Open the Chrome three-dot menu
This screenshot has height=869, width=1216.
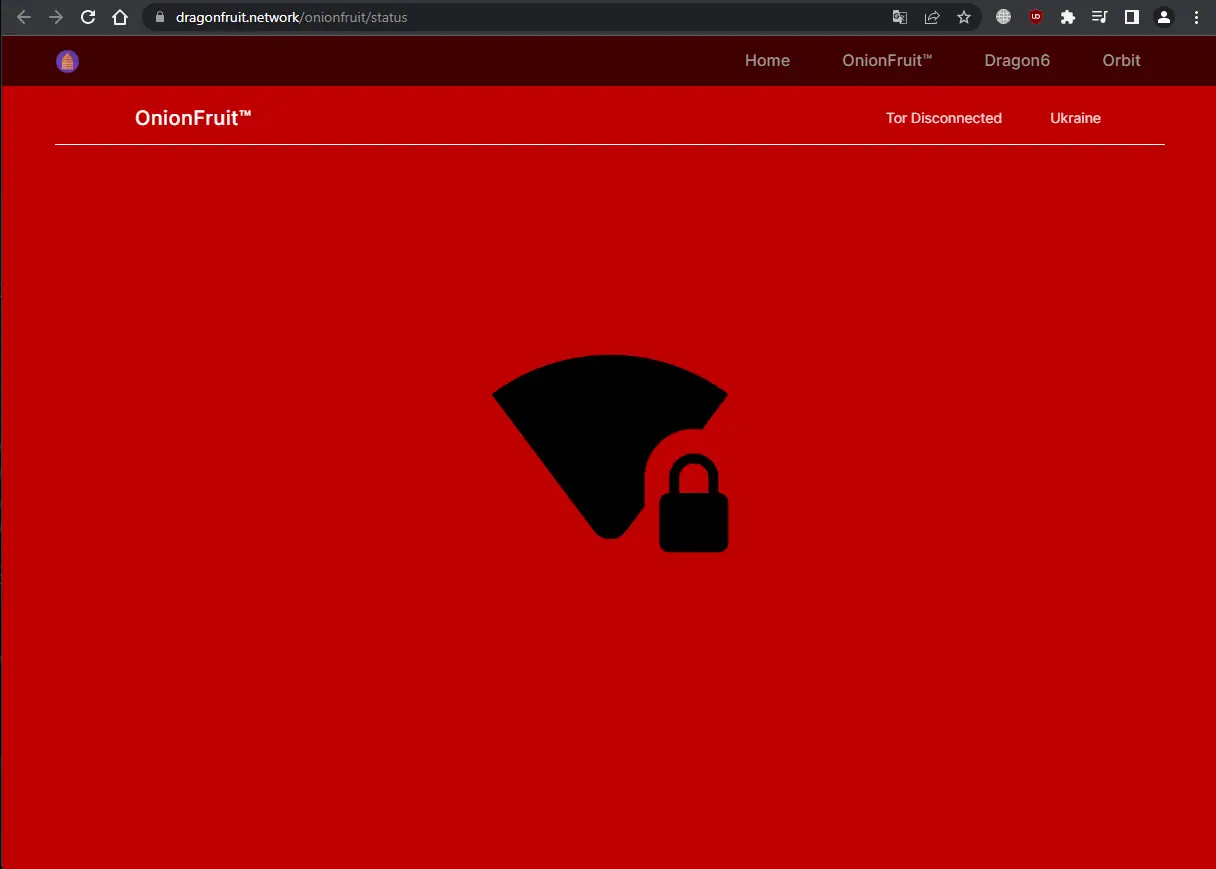click(1196, 17)
